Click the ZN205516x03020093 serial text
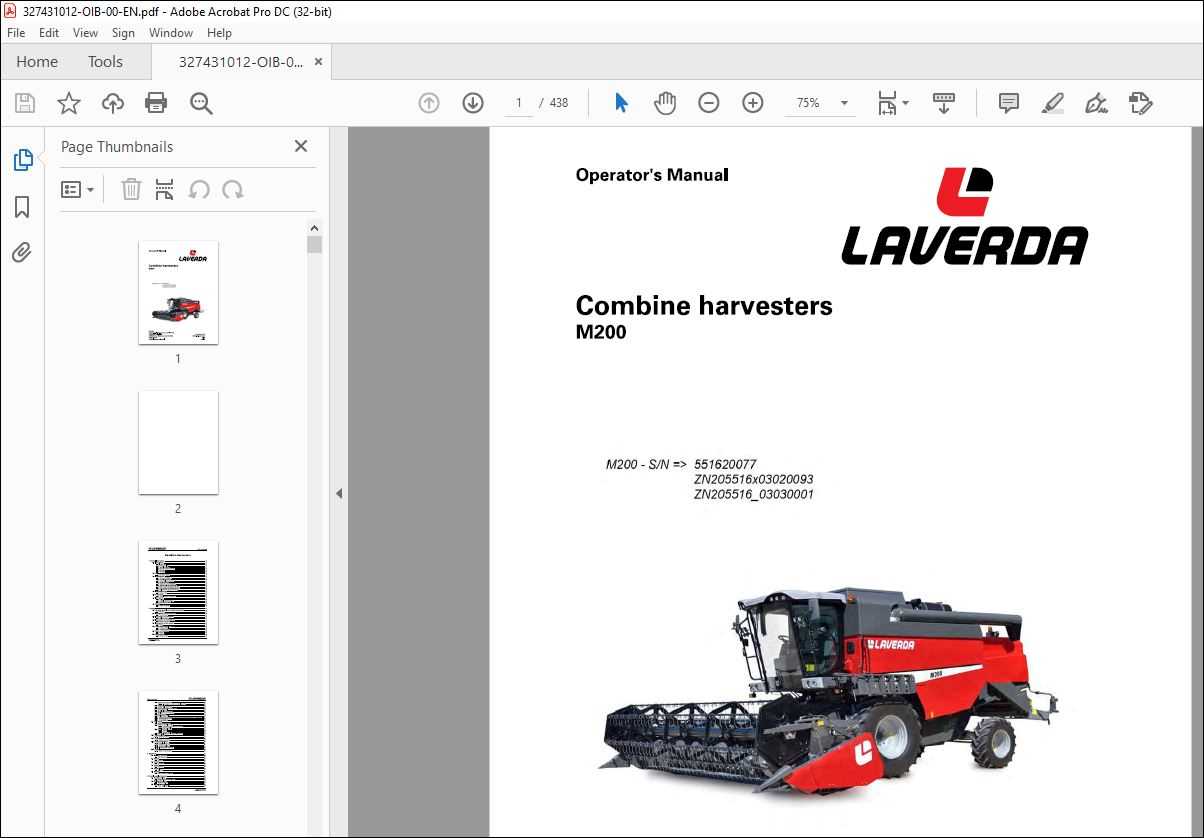The image size is (1204, 838). 753,480
